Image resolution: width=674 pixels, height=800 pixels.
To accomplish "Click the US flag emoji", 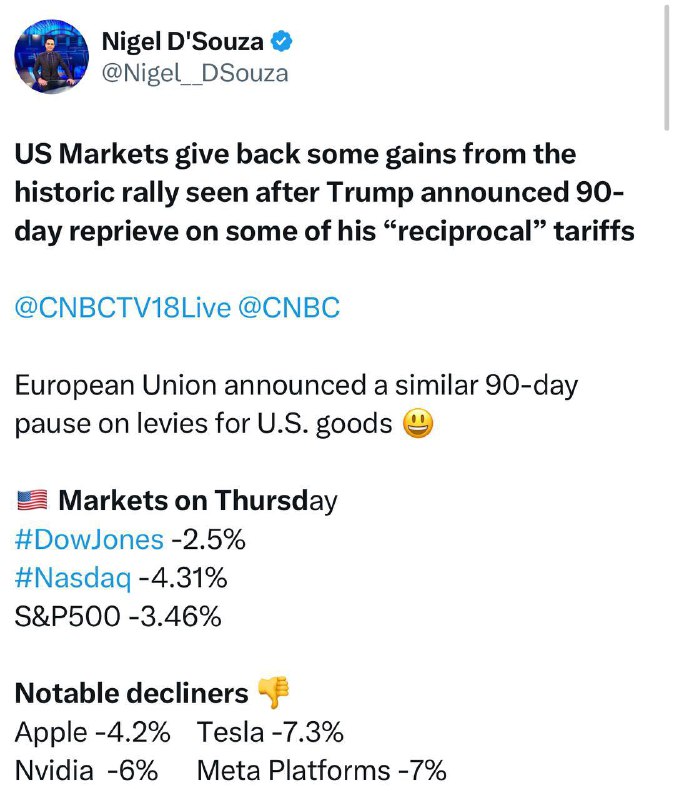I will coord(32,501).
